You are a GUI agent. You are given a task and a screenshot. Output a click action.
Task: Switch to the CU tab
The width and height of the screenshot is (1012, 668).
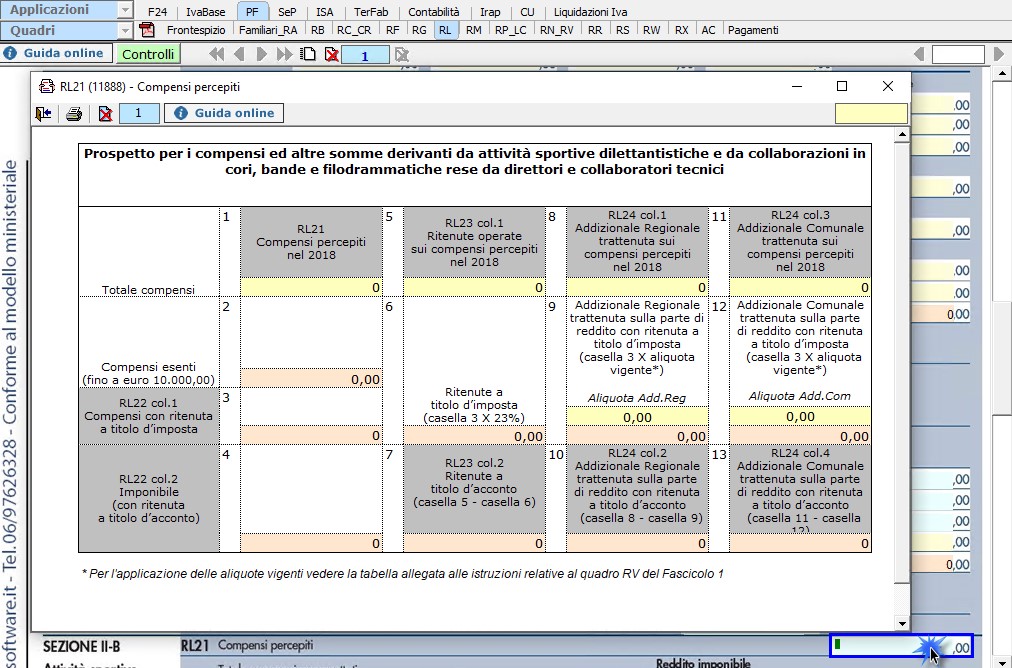(x=528, y=12)
